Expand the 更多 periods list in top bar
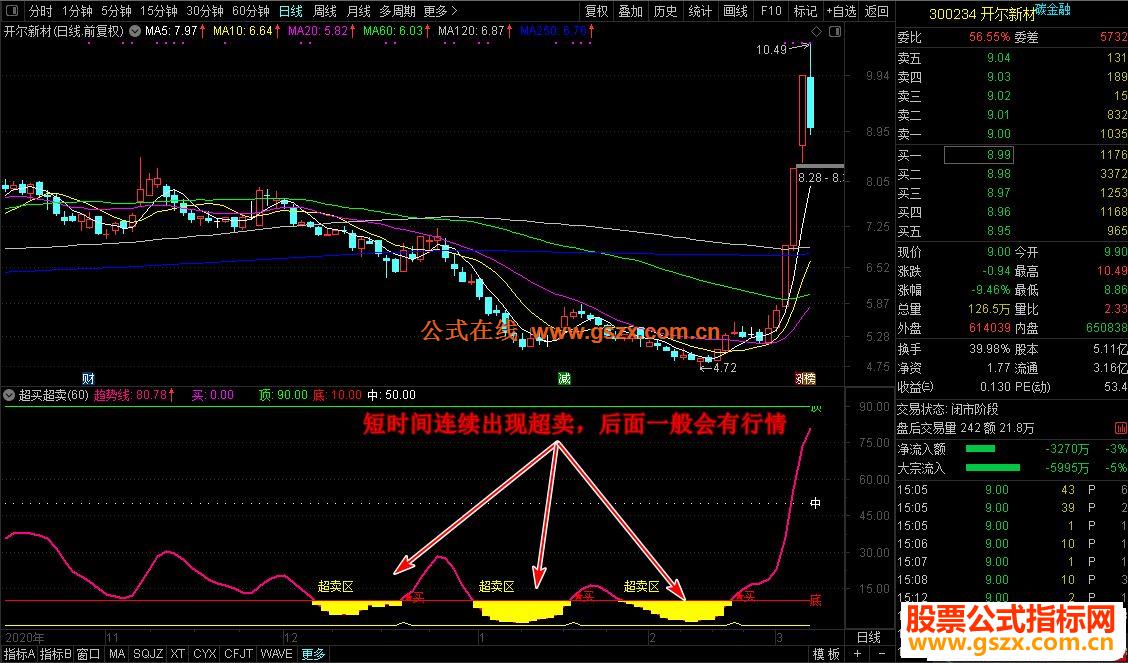Image resolution: width=1128 pixels, height=663 pixels. pos(440,11)
